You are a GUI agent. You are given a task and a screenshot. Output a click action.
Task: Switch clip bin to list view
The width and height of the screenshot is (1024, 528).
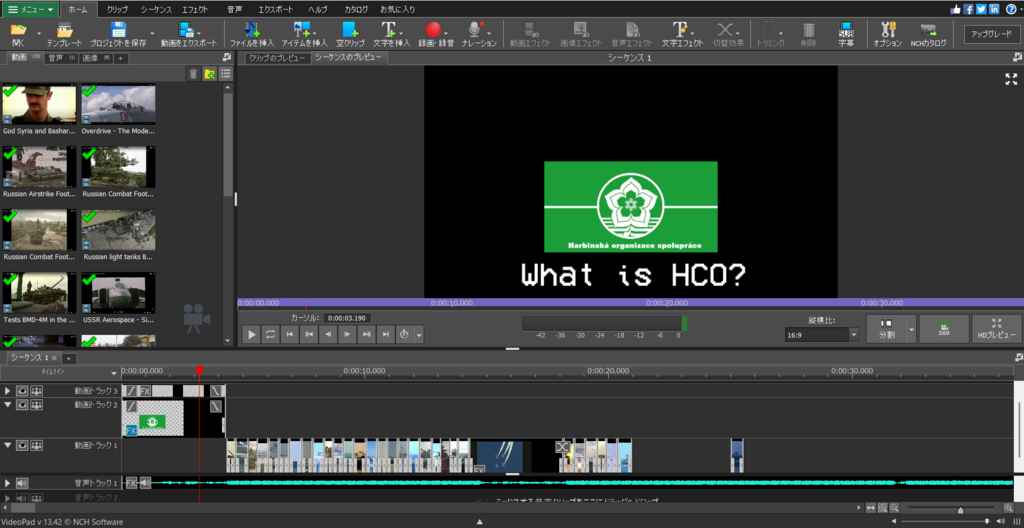pyautogui.click(x=225, y=74)
